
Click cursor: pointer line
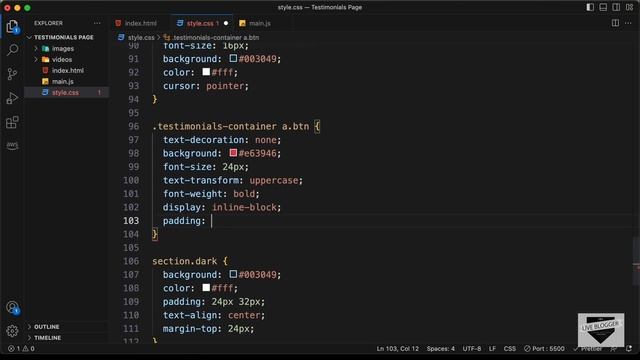coord(206,86)
